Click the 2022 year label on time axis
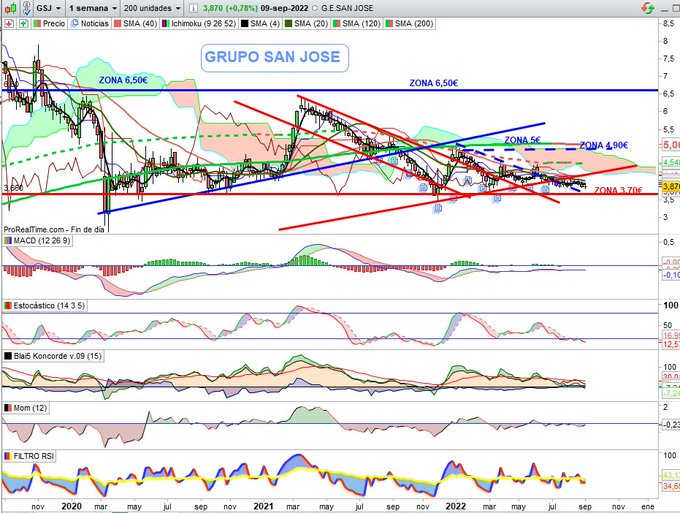Viewport: 680px width, 513px height. [456, 506]
